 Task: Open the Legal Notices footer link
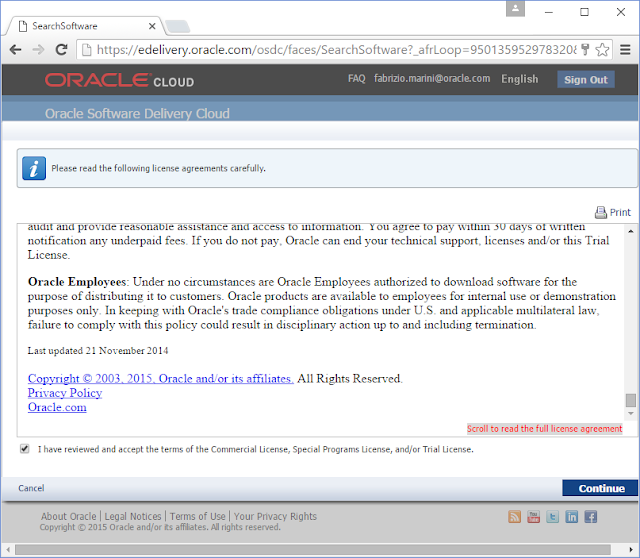coord(133,516)
